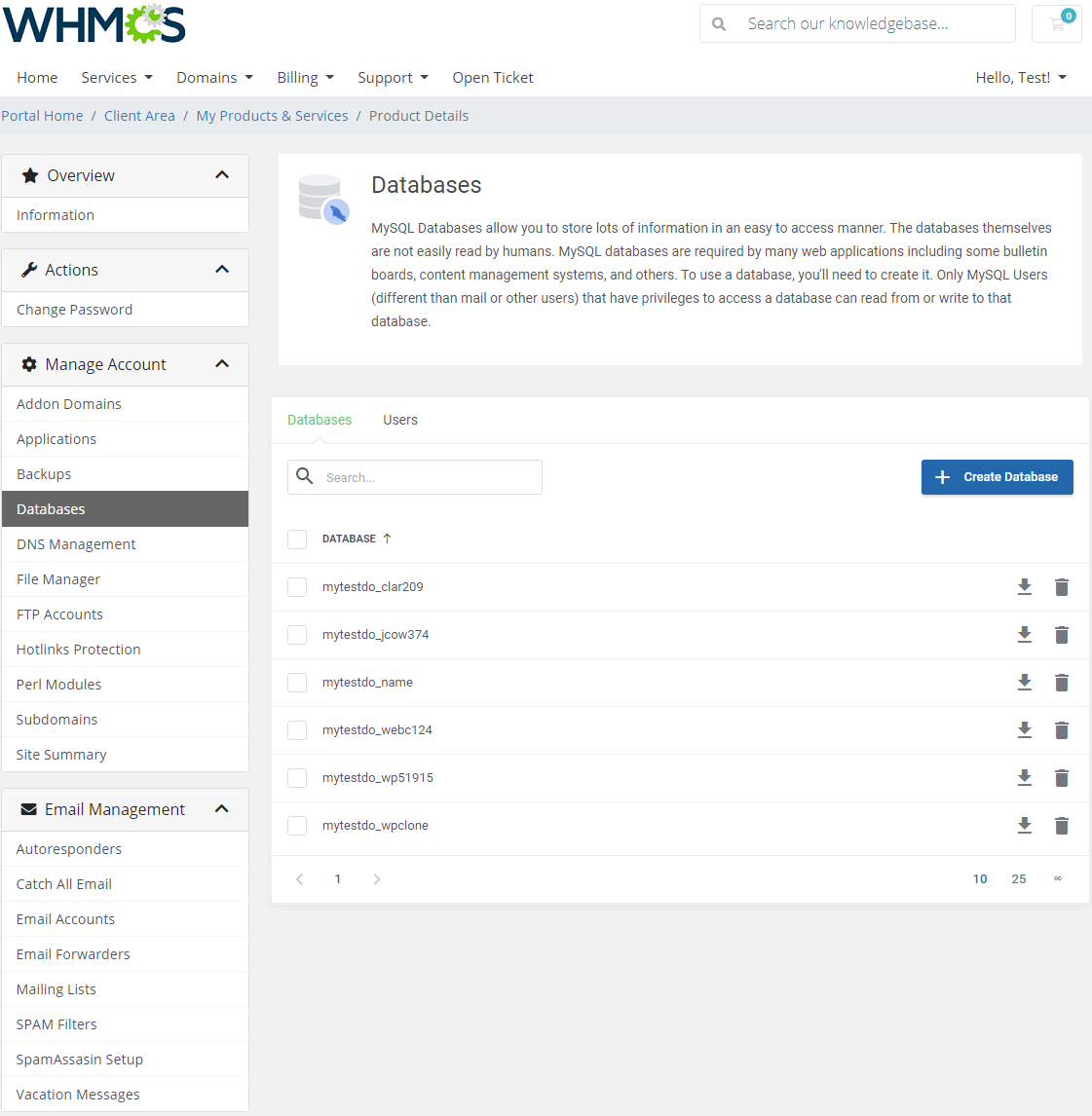1092x1116 pixels.
Task: Download the mytestdo_clar209 database backup
Action: (1024, 587)
